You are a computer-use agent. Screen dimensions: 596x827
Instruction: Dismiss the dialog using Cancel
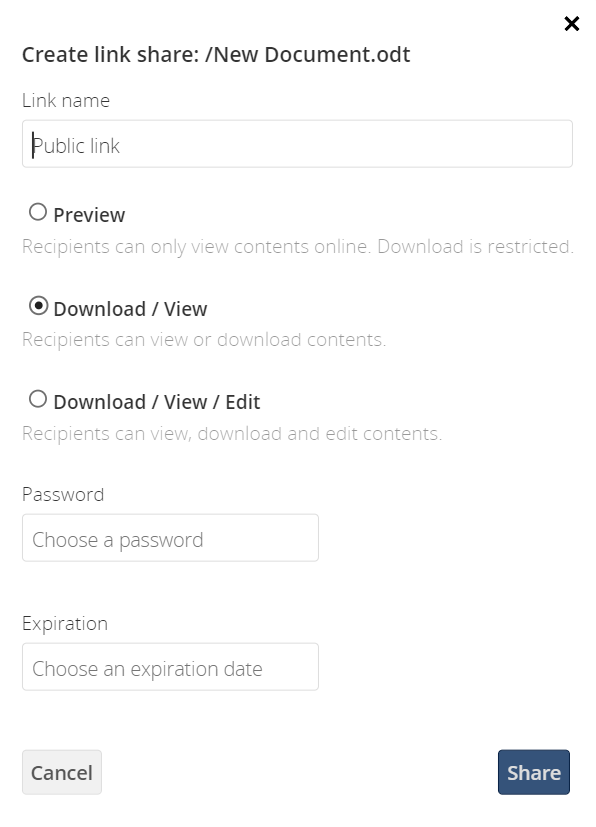(x=61, y=772)
